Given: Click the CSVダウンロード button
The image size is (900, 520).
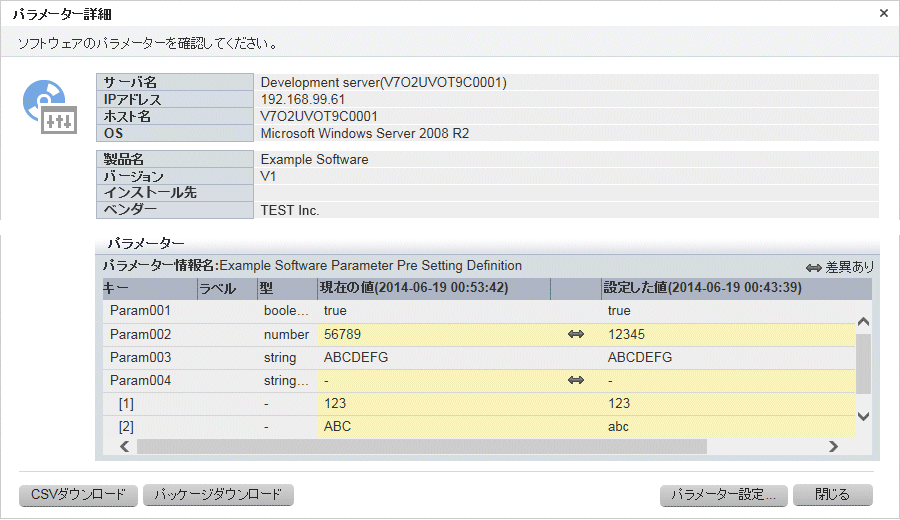Looking at the screenshot, I should (x=78, y=495).
